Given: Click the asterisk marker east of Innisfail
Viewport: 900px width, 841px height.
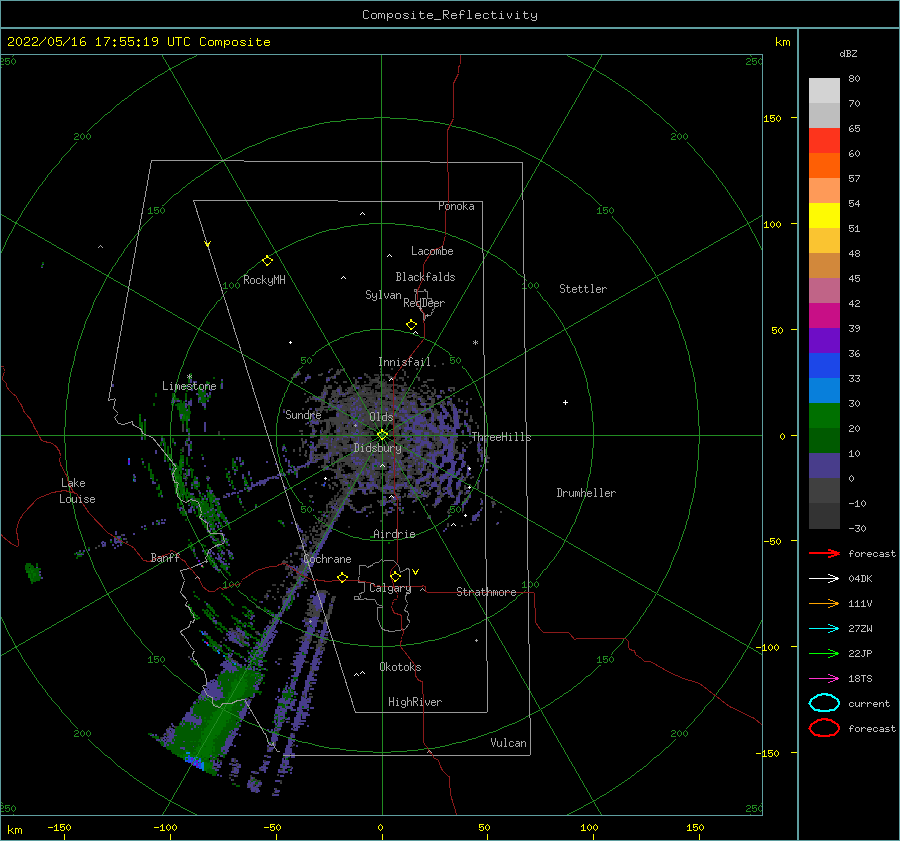Looking at the screenshot, I should pyautogui.click(x=475, y=343).
